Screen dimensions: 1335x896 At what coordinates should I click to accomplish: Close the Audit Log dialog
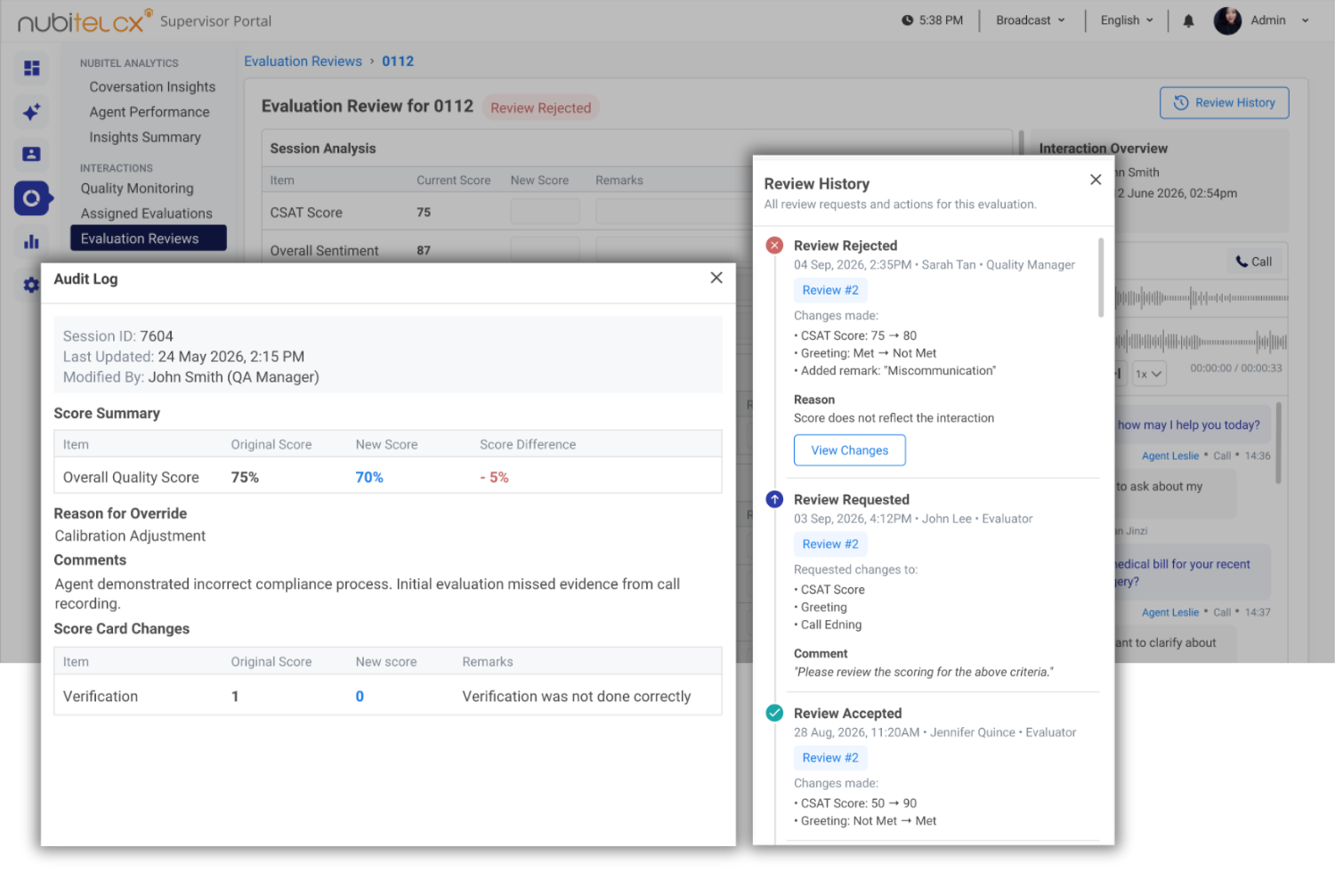pos(716,278)
